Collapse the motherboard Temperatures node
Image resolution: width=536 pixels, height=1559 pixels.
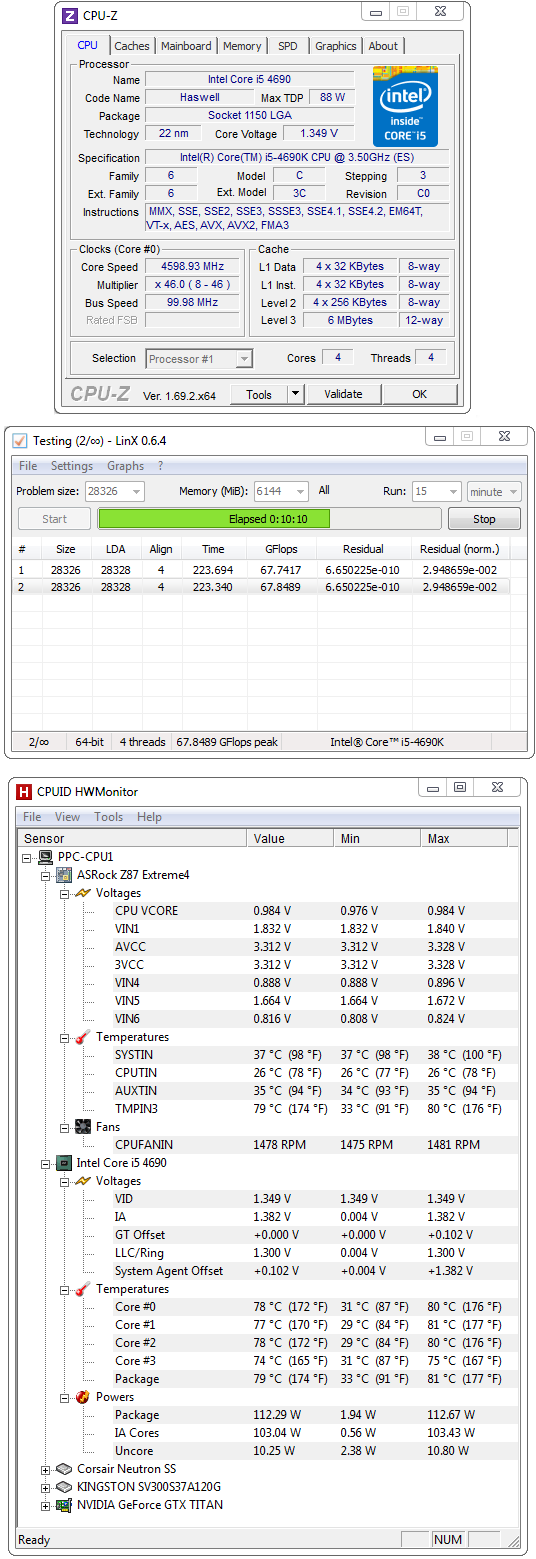pyautogui.click(x=64, y=1037)
